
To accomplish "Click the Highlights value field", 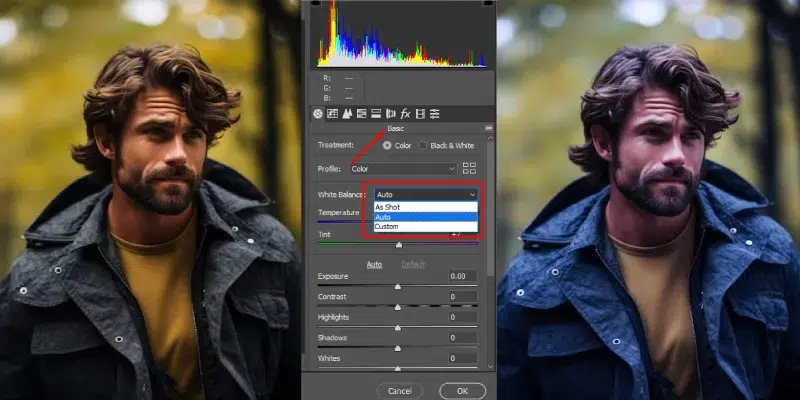I will pos(463,317).
